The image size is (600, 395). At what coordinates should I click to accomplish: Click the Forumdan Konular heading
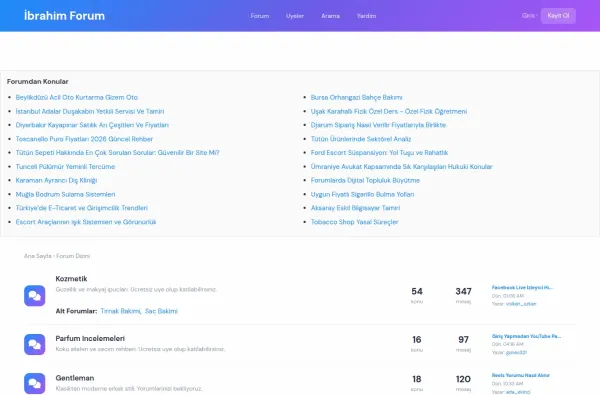pos(38,82)
